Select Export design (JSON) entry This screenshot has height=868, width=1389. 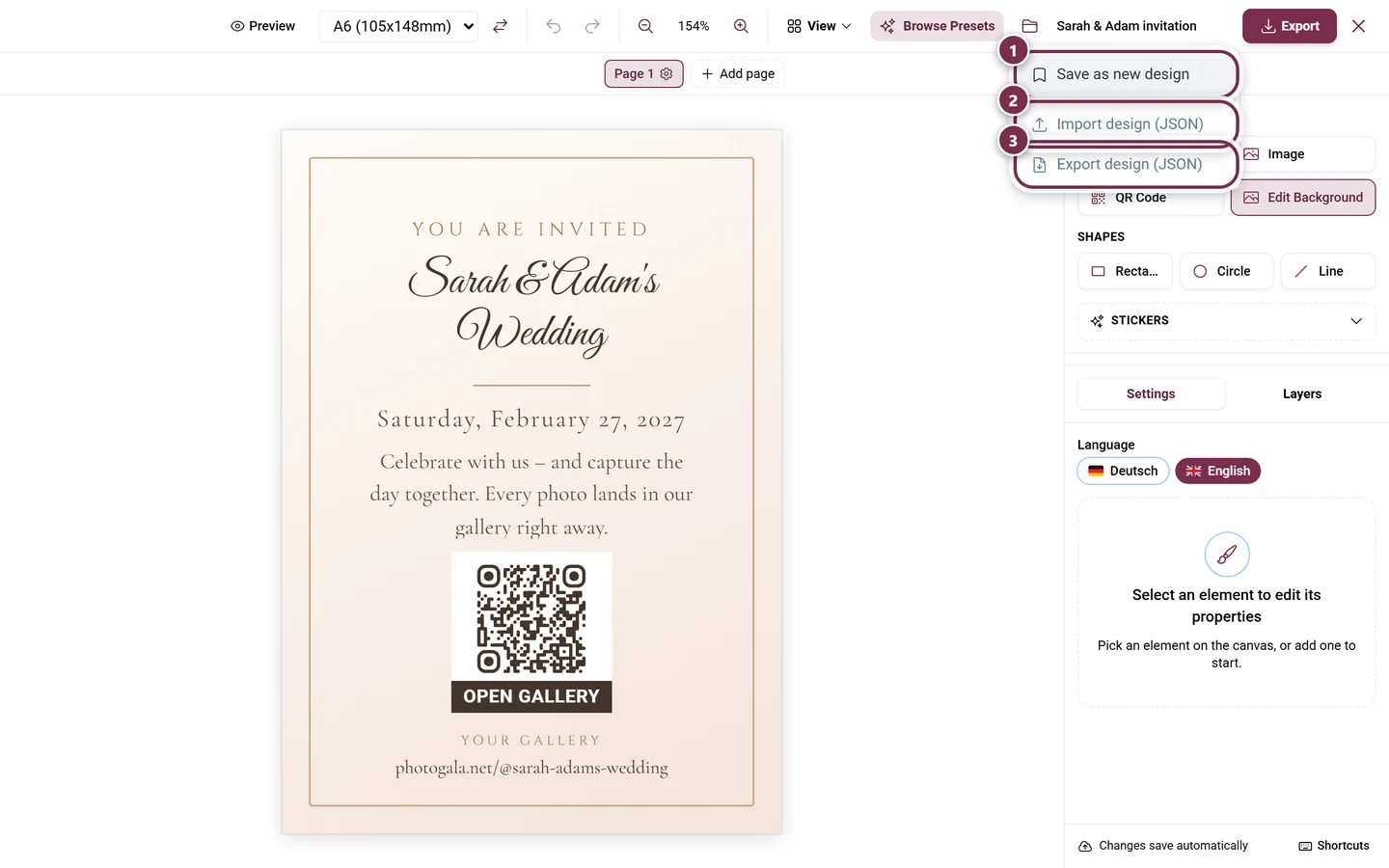pos(1126,164)
